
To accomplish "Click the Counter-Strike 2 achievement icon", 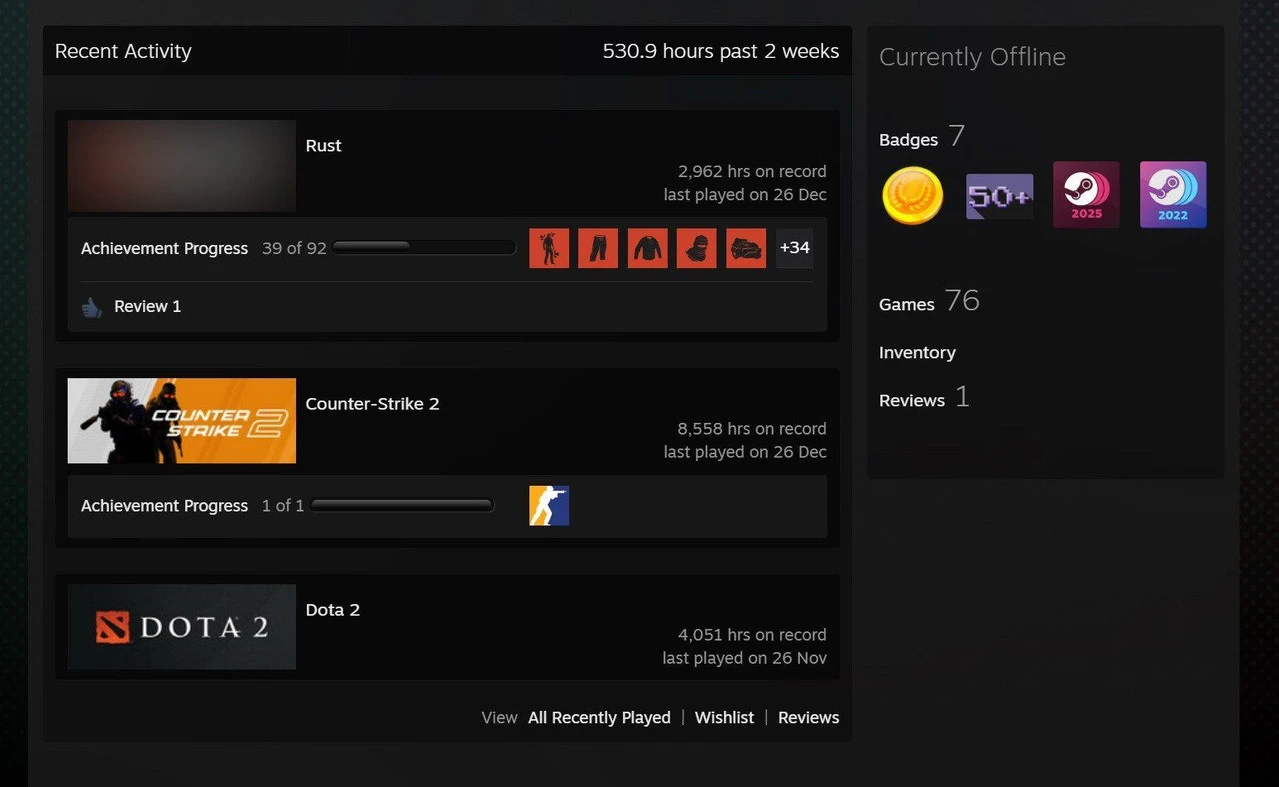I will (549, 506).
